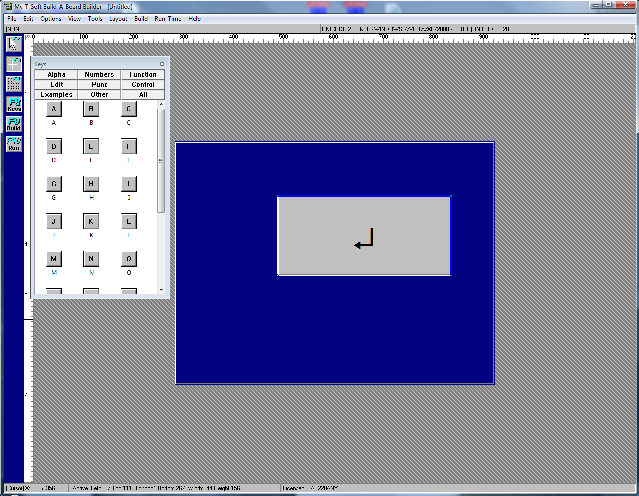This screenshot has height=496, width=639.
Task: Show the Punc key category
Action: pos(99,85)
